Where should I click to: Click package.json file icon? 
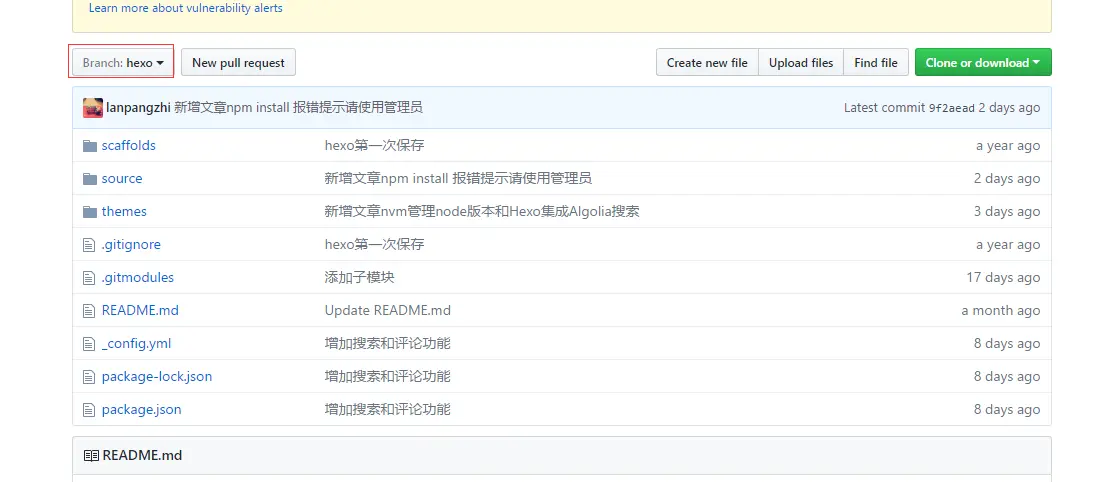89,410
